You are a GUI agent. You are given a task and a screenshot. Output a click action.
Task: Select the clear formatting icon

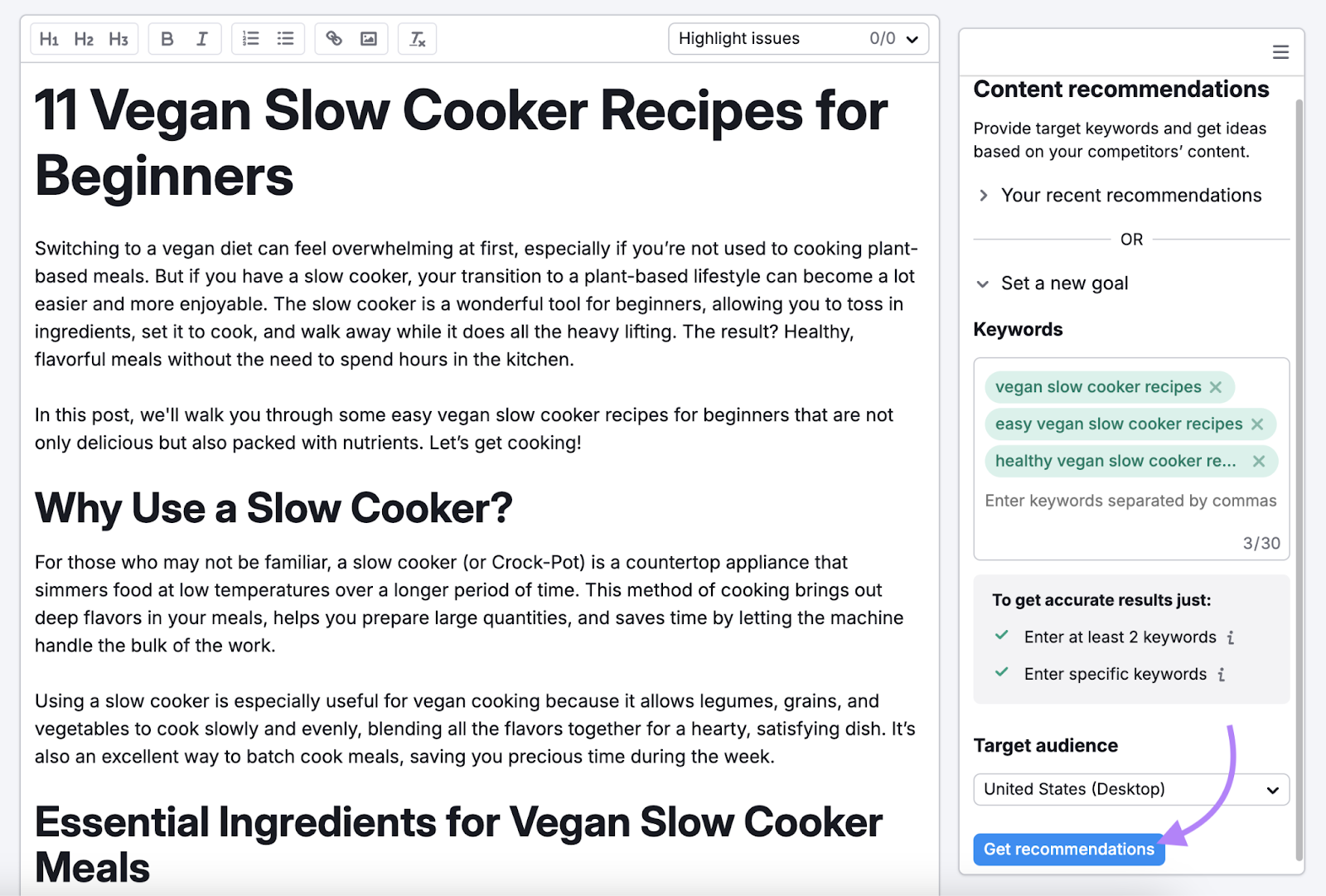(417, 38)
